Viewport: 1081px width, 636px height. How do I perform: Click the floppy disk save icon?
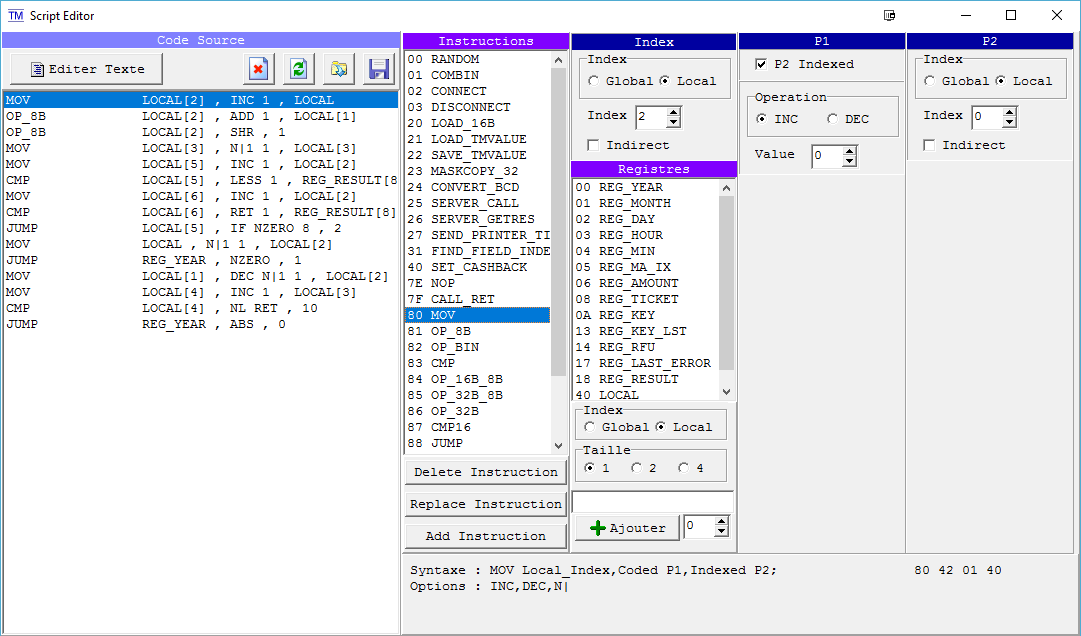379,69
